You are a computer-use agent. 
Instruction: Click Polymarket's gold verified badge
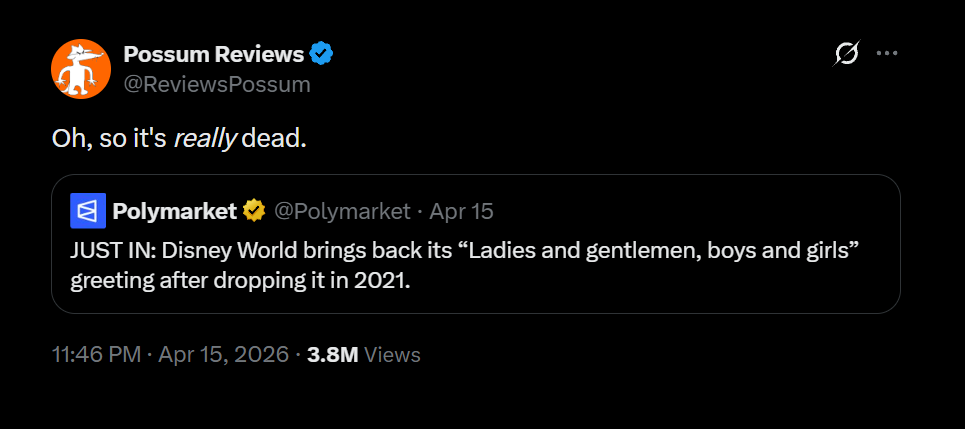pyautogui.click(x=254, y=211)
